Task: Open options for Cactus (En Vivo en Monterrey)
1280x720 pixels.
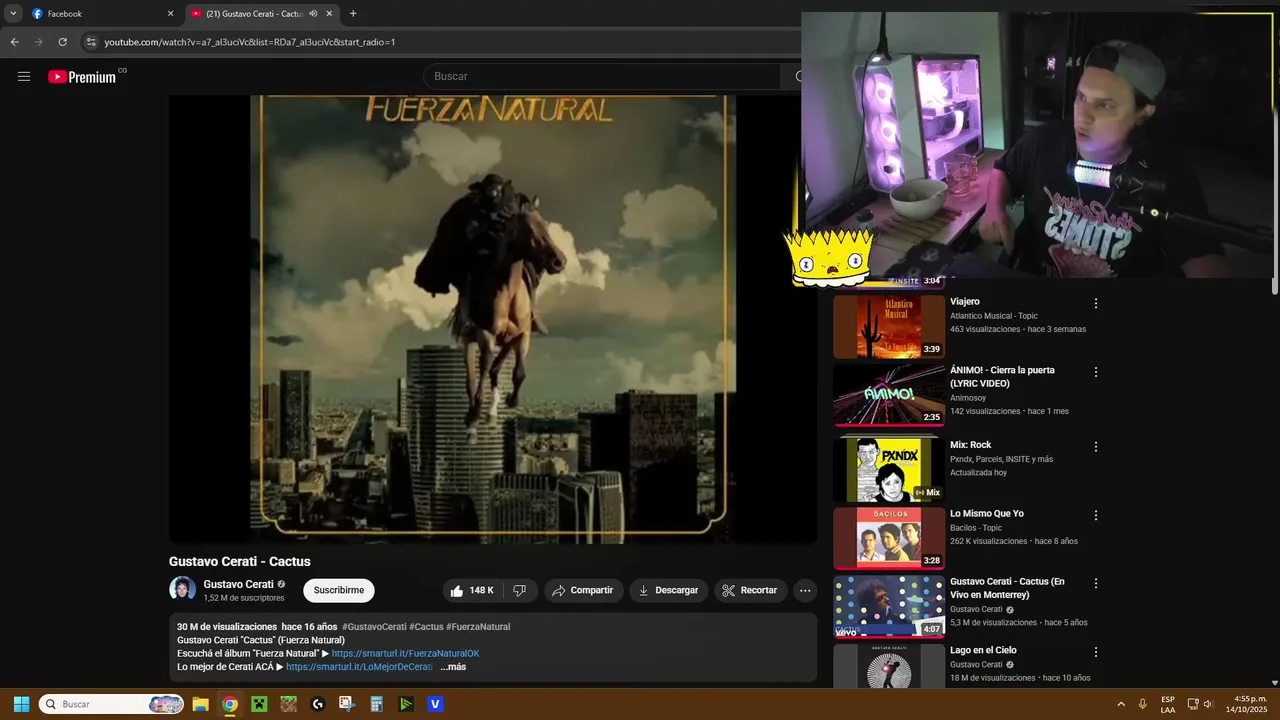Action: [x=1095, y=583]
